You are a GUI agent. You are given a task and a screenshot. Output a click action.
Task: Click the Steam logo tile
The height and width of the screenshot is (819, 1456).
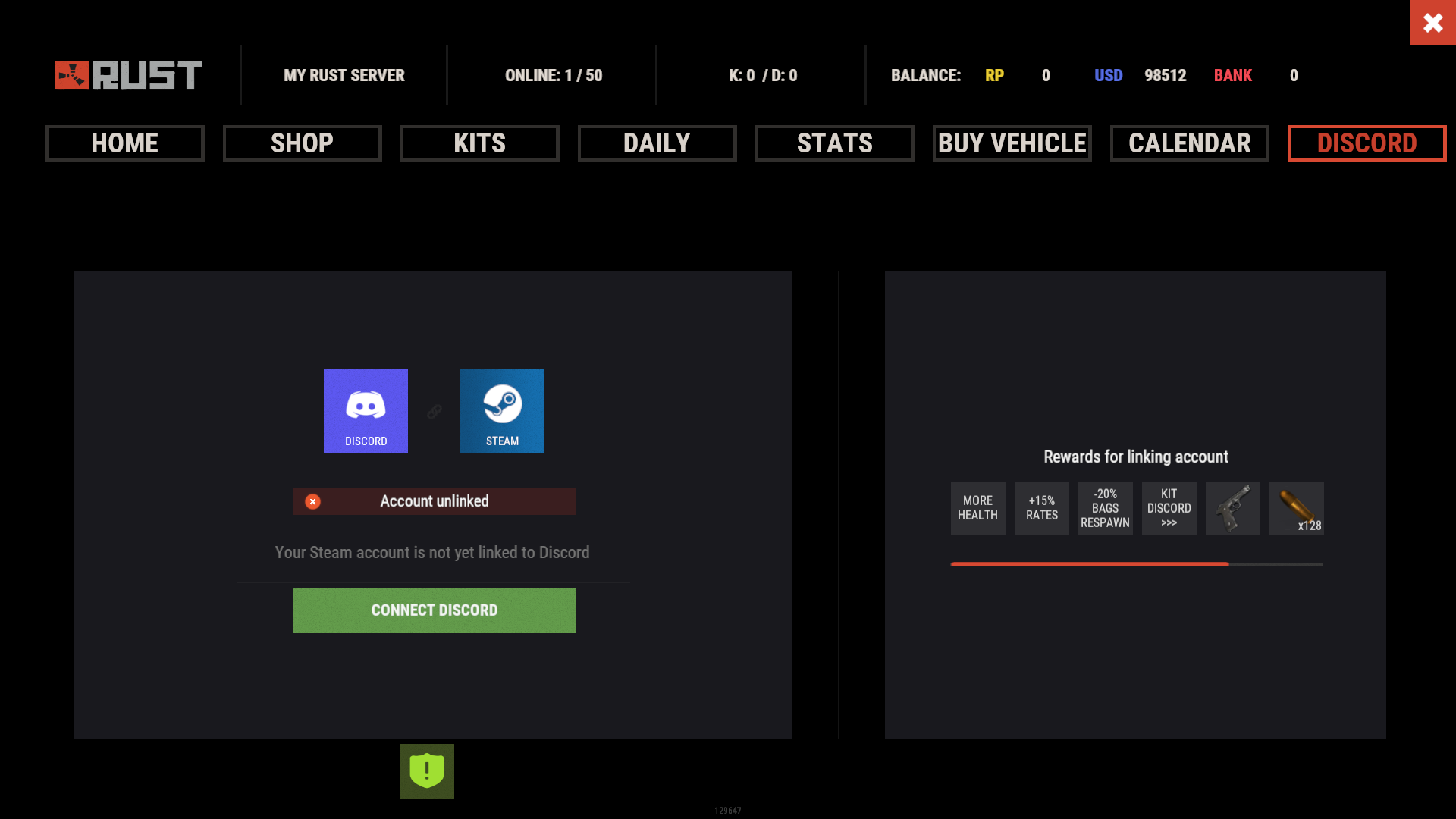click(x=502, y=411)
